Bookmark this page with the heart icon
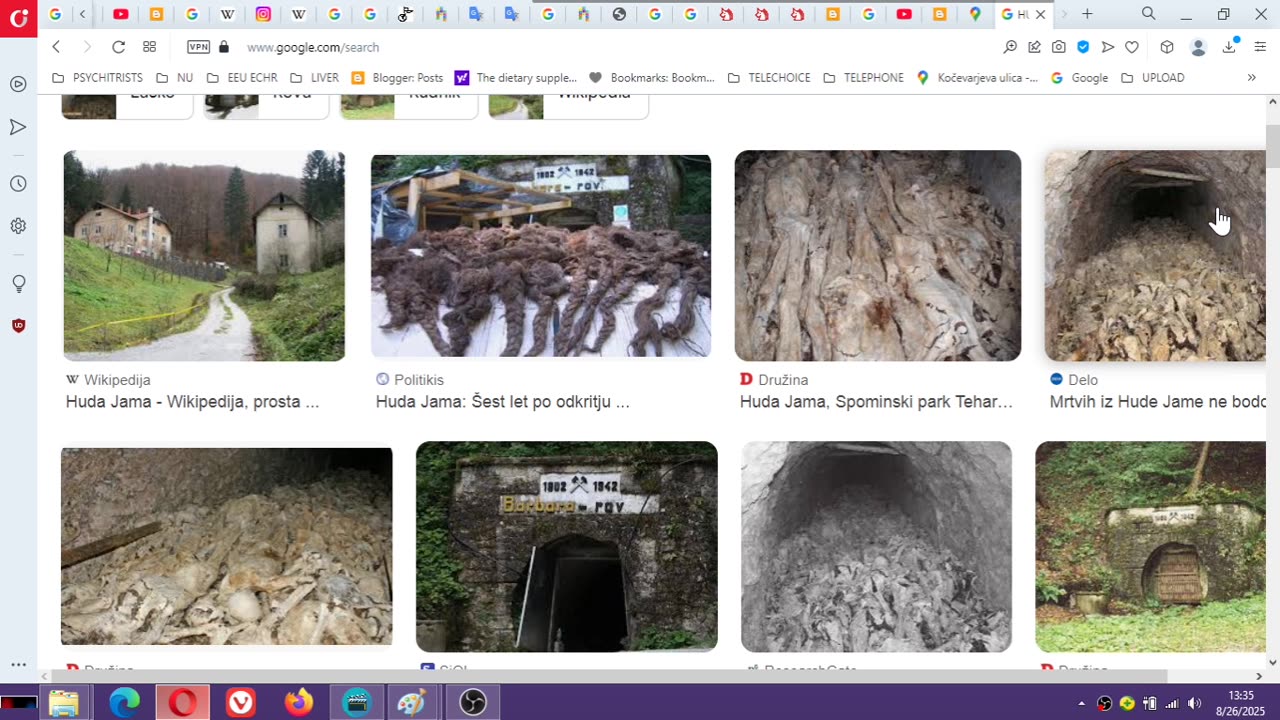 pos(1132,47)
